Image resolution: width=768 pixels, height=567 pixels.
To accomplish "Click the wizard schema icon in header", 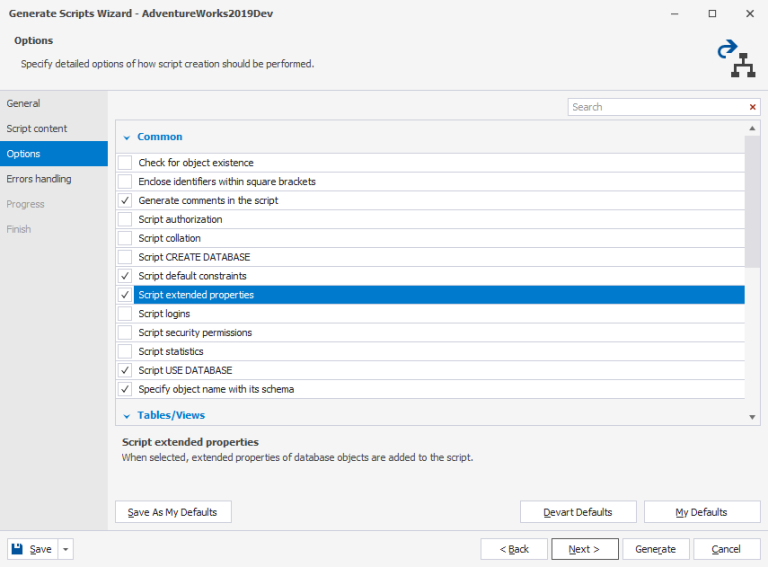I will pos(735,59).
